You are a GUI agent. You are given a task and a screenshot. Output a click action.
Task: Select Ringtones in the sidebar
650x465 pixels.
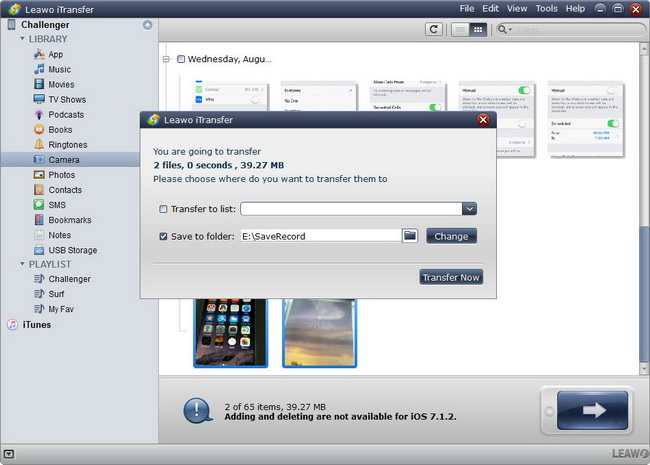(x=67, y=145)
